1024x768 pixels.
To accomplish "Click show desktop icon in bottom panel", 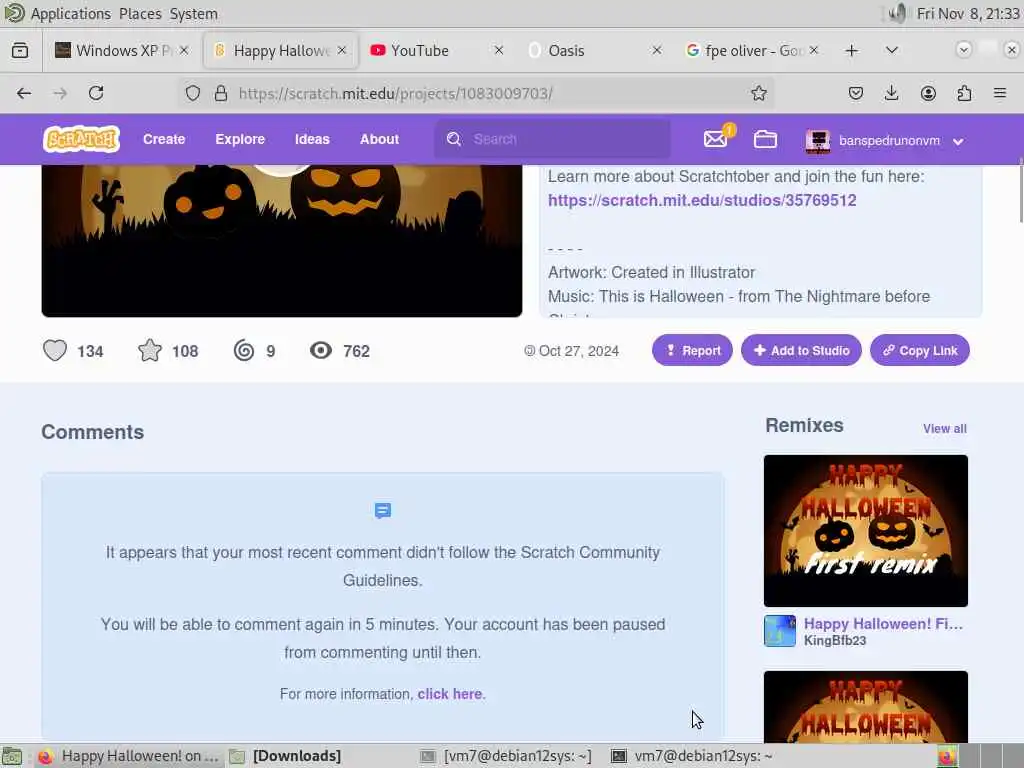I will [12, 756].
